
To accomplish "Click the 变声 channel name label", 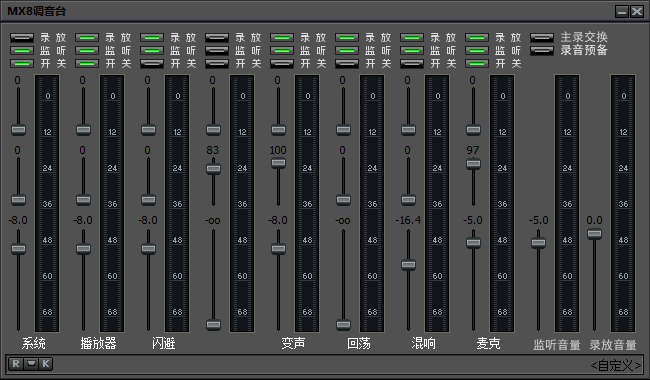I will pyautogui.click(x=293, y=343).
